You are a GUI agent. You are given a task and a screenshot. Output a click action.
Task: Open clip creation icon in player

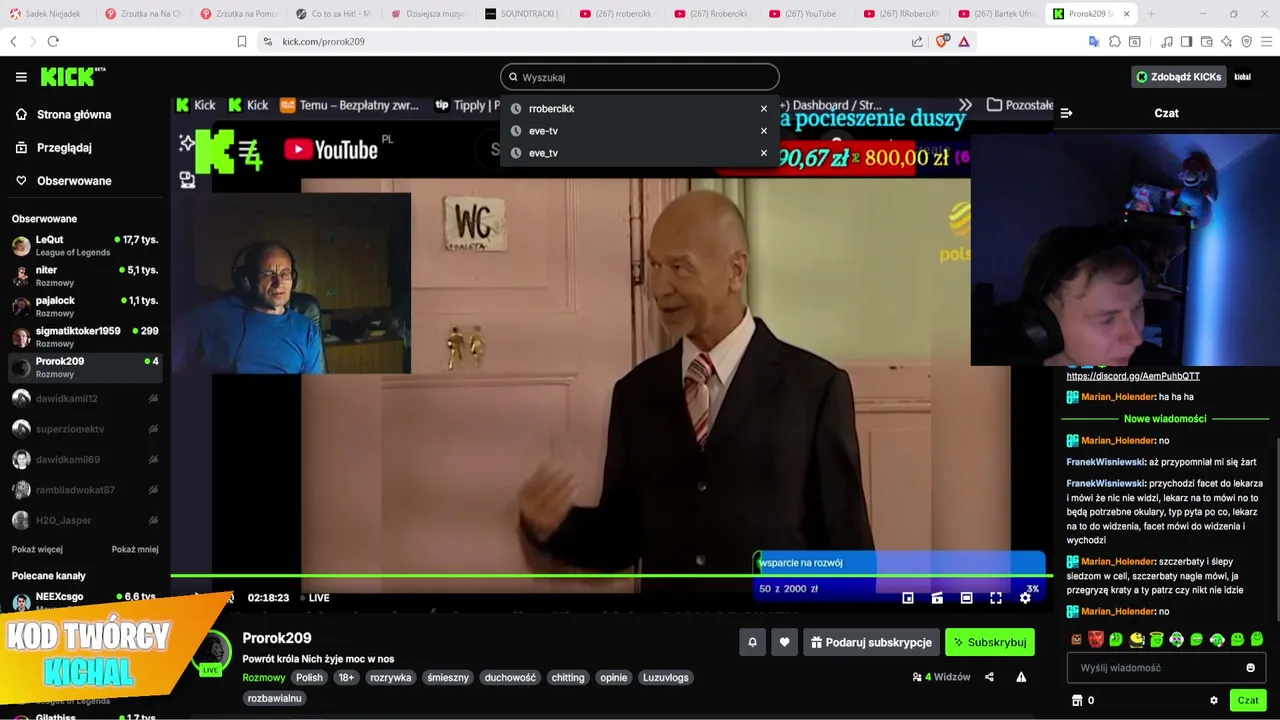click(937, 598)
